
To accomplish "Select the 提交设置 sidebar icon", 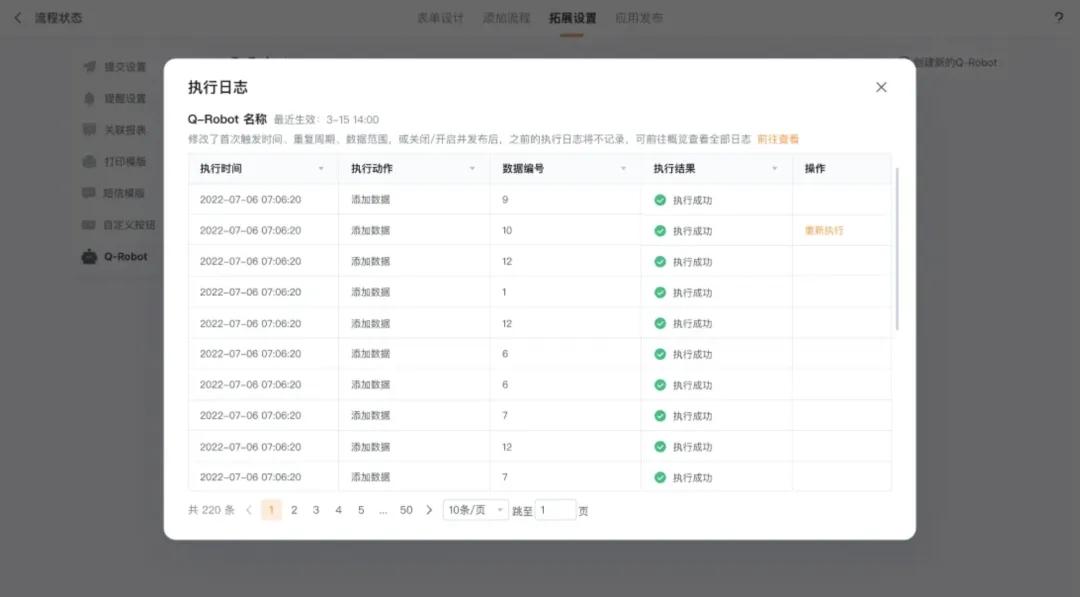I will [x=90, y=67].
